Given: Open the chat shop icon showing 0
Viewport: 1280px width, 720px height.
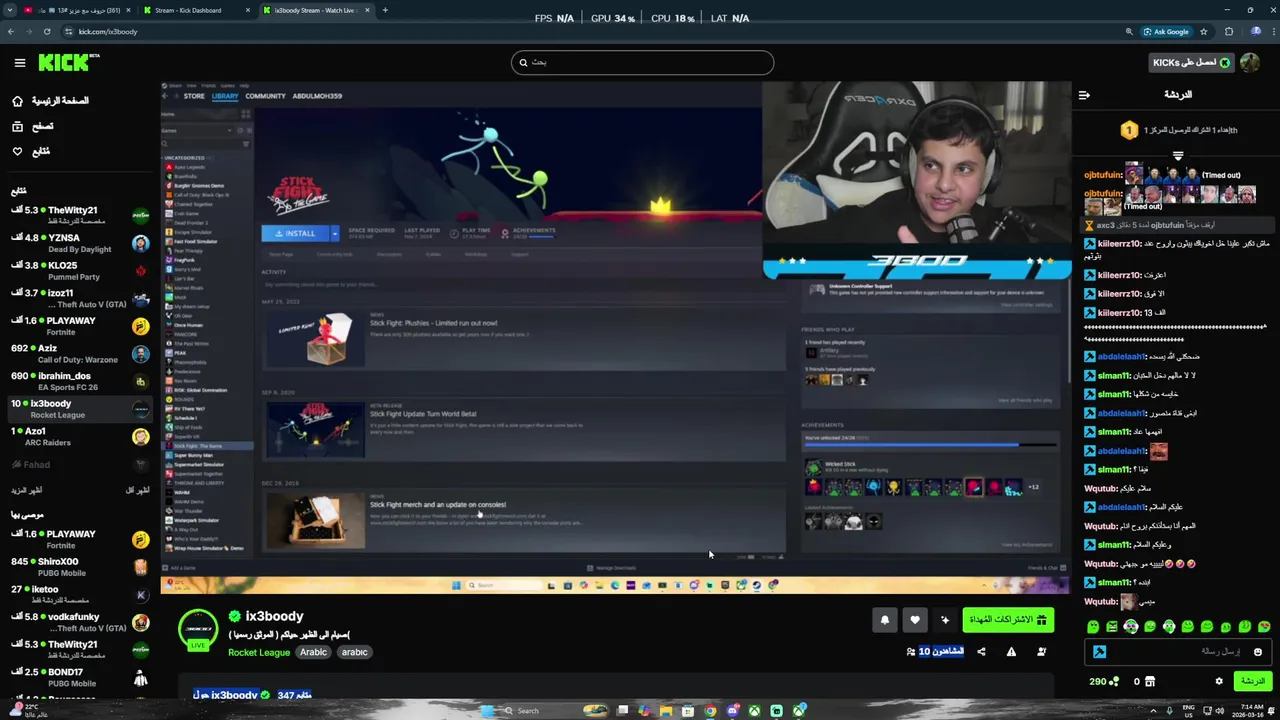Looking at the screenshot, I should [x=1143, y=681].
